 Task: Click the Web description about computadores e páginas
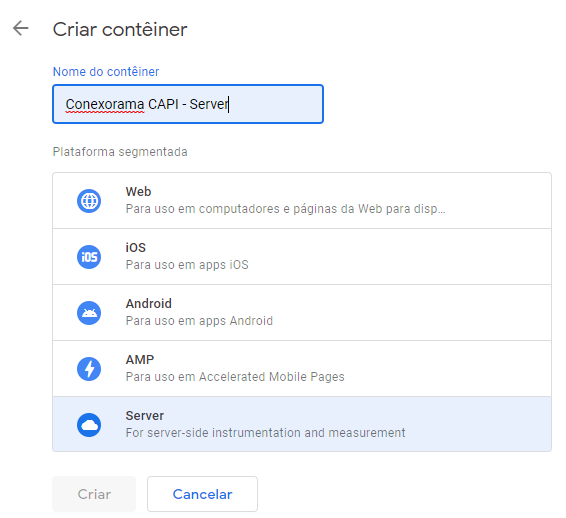point(285,209)
